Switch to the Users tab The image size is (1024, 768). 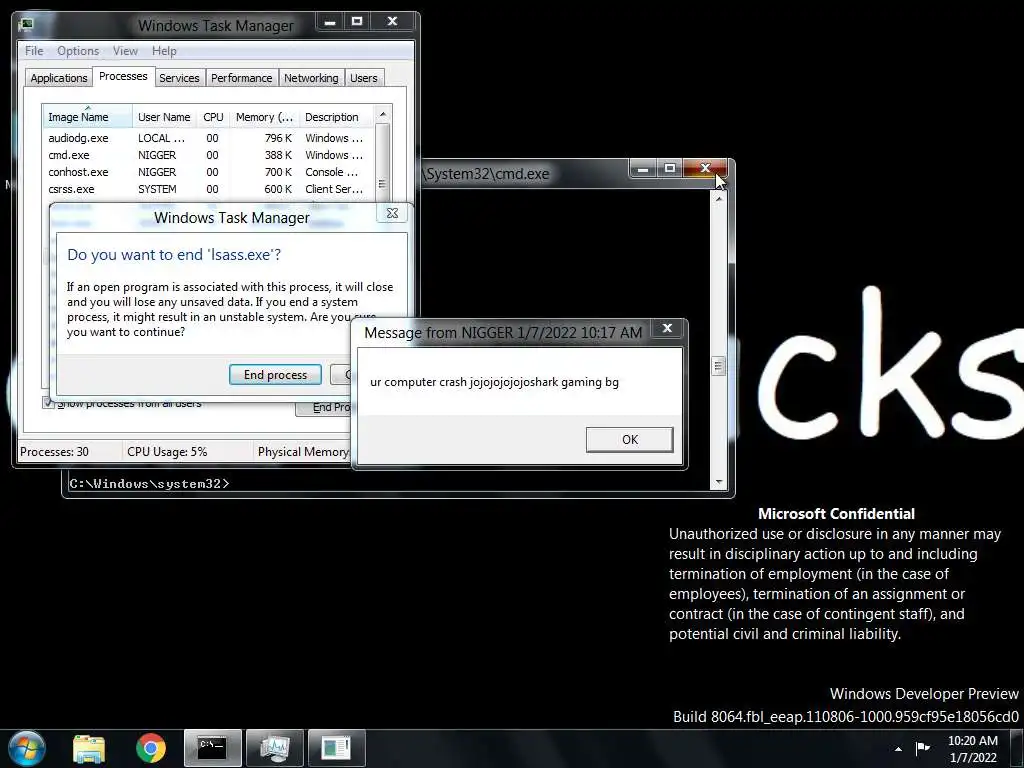(363, 78)
